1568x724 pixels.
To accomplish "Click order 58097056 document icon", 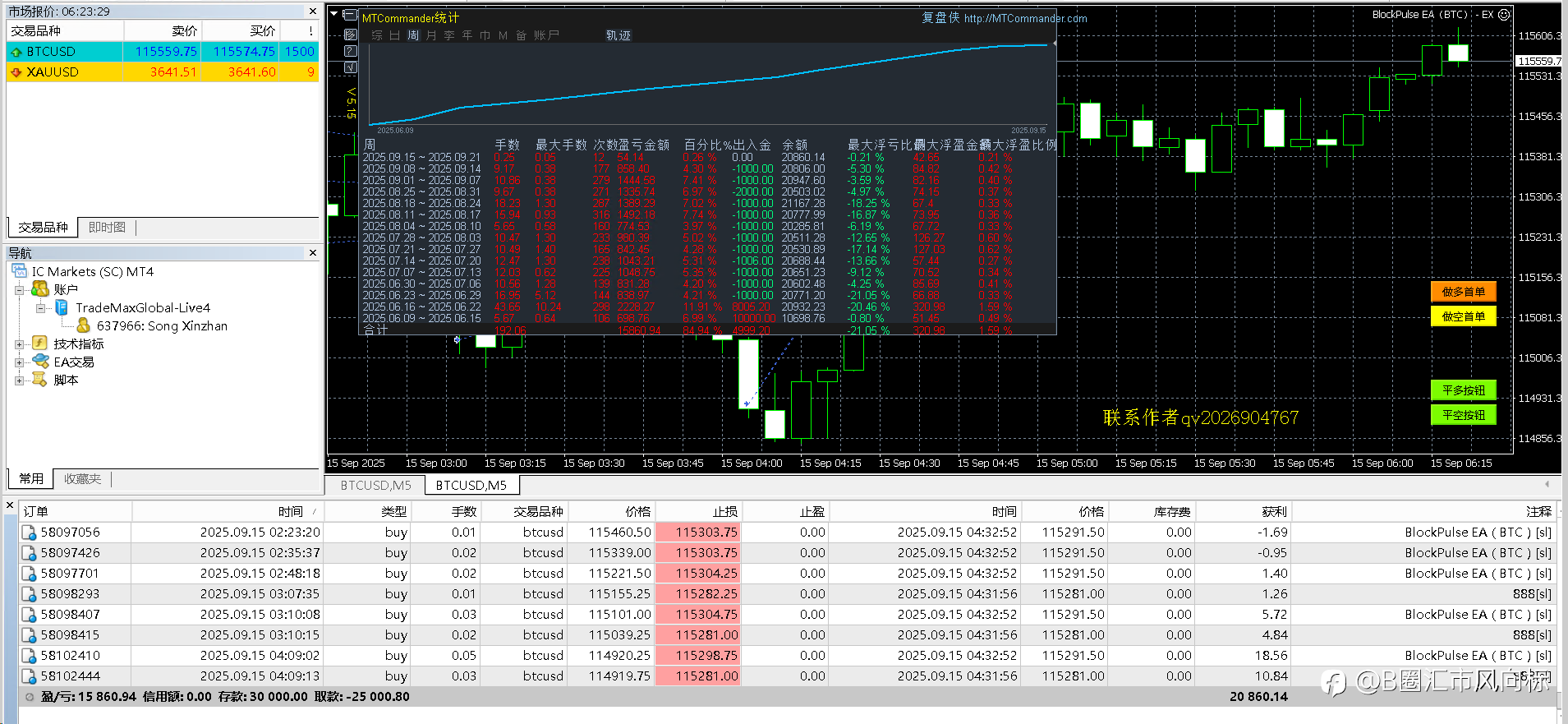I will pos(29,533).
